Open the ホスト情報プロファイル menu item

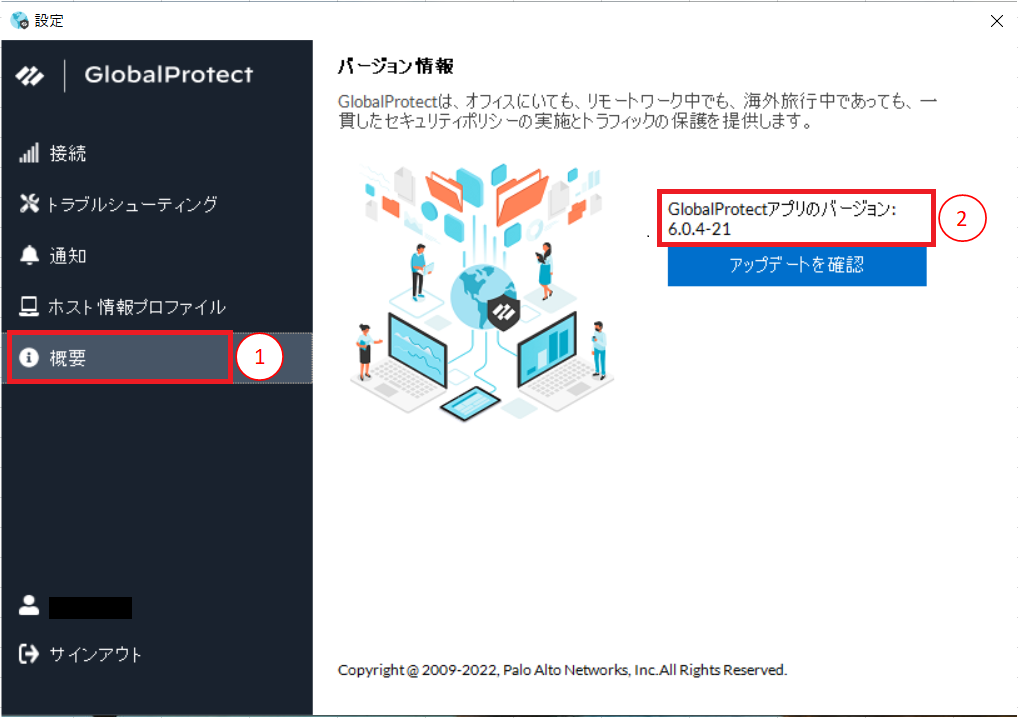coord(156,306)
